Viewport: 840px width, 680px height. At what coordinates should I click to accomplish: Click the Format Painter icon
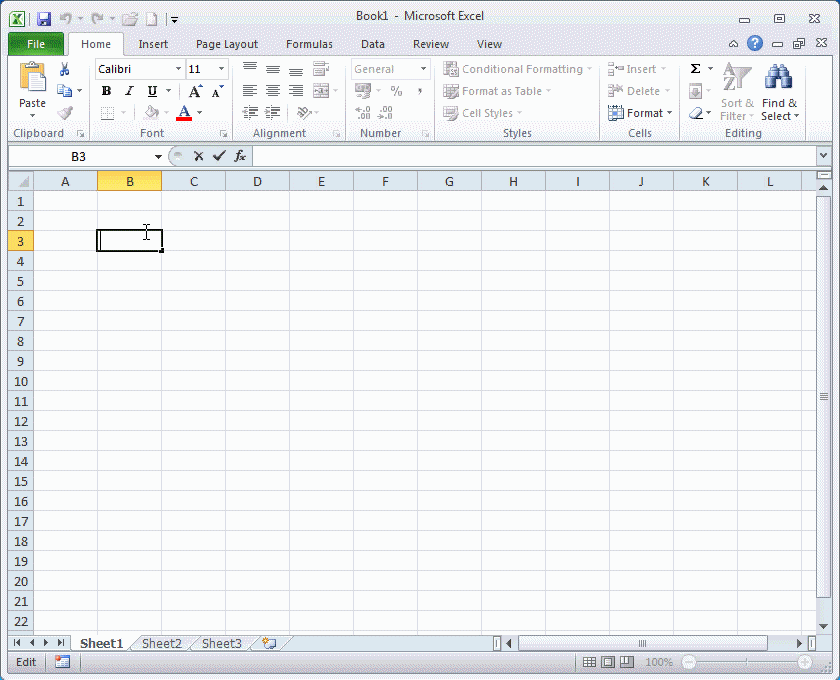coord(65,112)
